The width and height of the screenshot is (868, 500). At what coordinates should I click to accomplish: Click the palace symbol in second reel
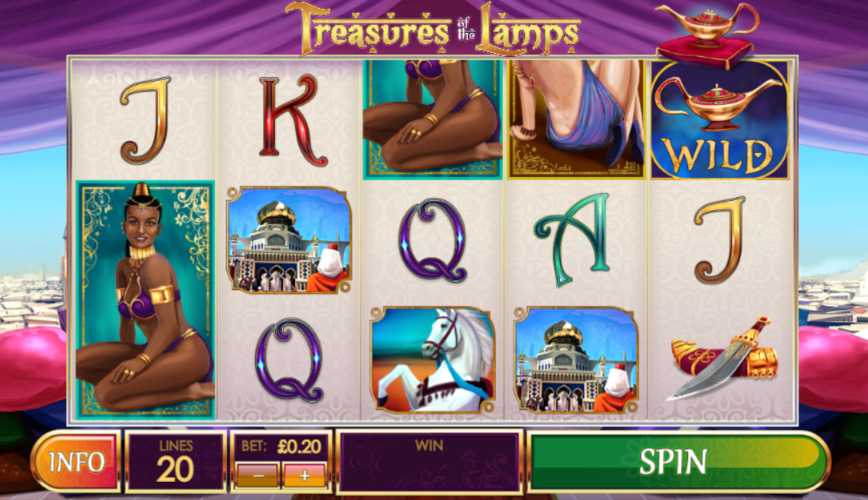(x=289, y=240)
